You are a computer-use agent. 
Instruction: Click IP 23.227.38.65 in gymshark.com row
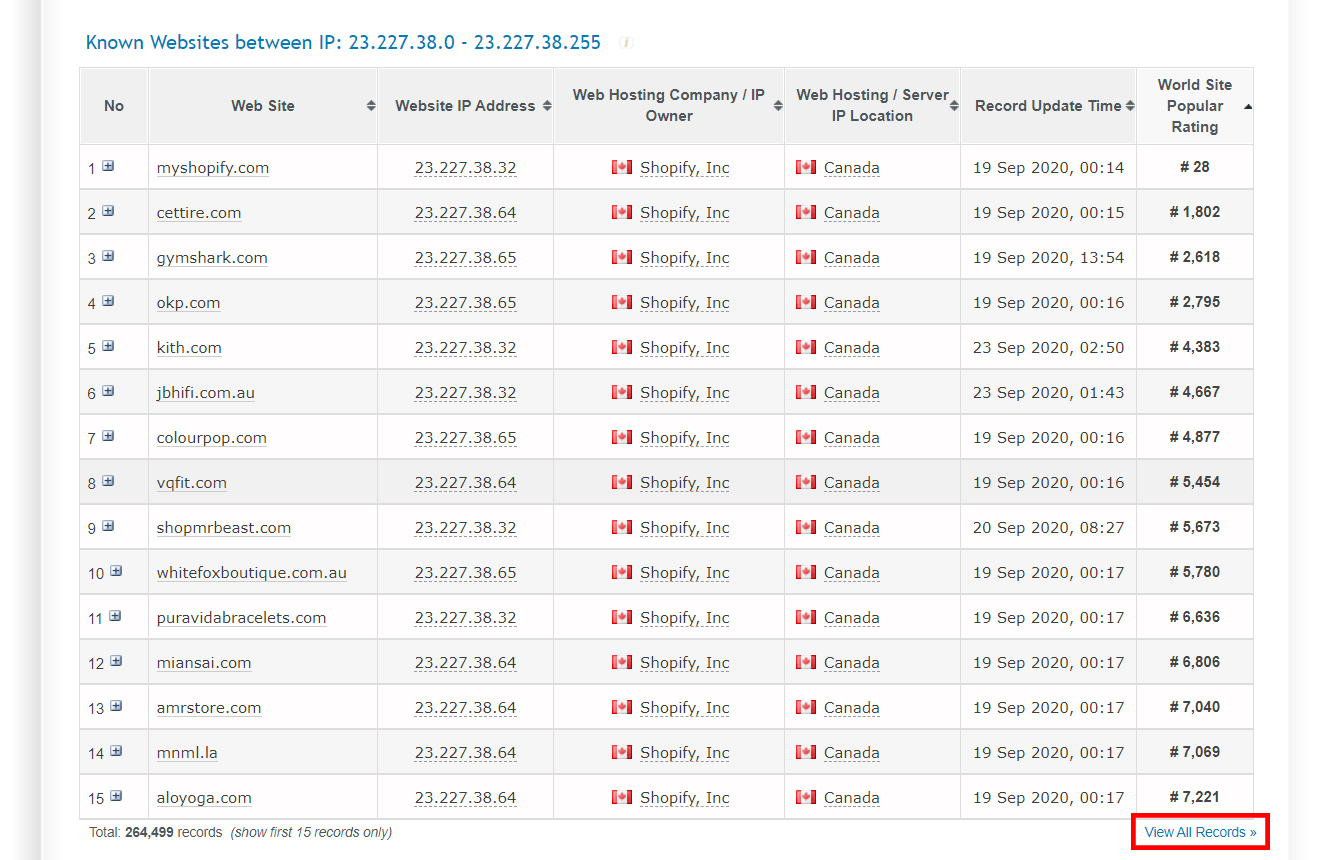pyautogui.click(x=466, y=258)
